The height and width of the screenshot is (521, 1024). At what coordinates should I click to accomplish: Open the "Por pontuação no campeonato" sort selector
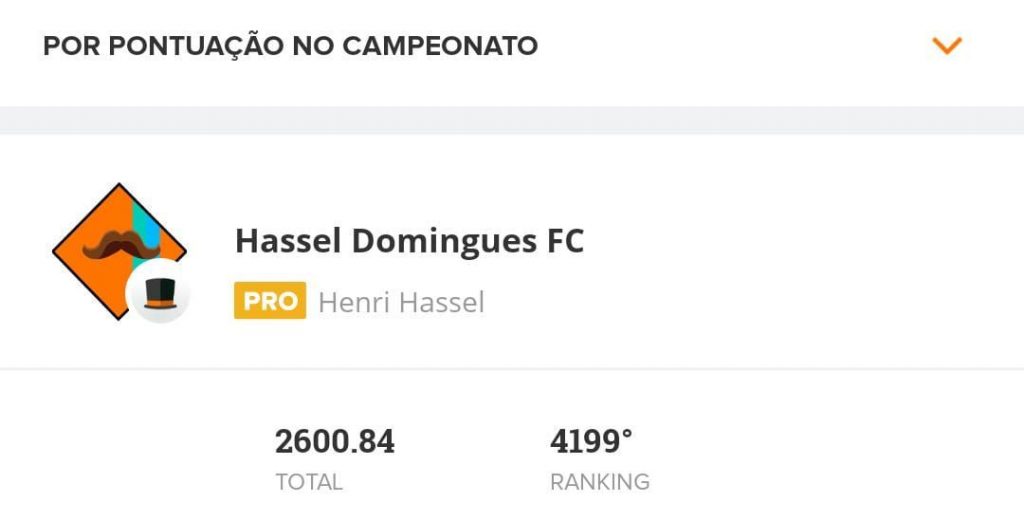(290, 46)
